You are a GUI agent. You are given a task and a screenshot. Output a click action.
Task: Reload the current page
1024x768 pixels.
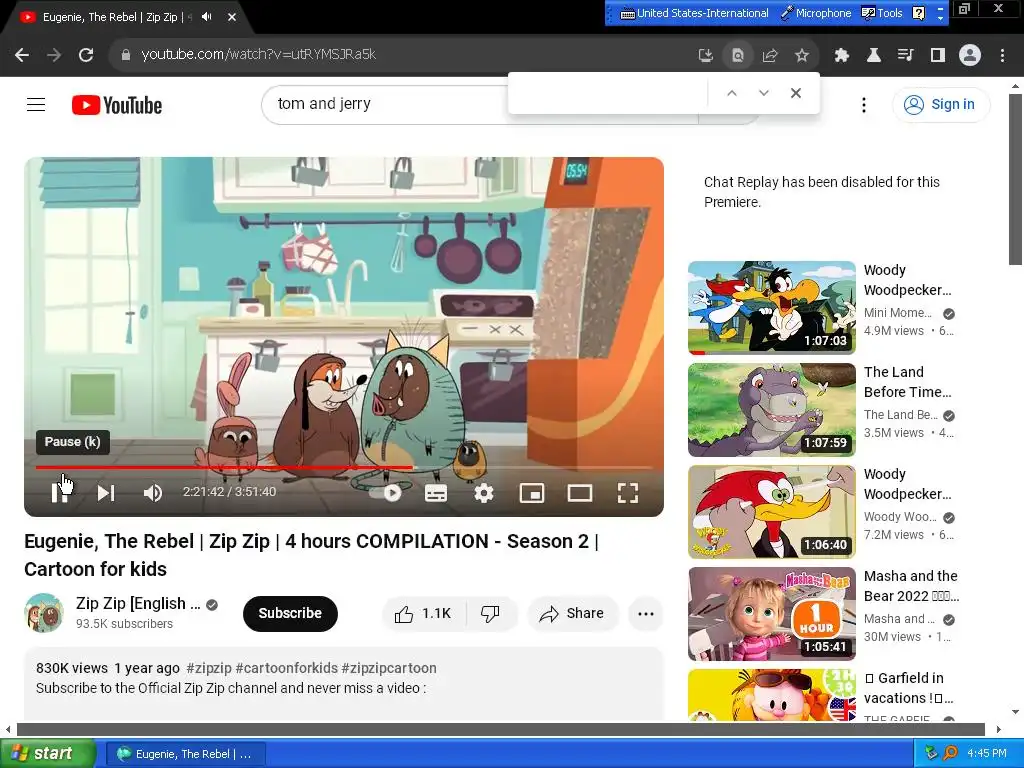(x=86, y=55)
